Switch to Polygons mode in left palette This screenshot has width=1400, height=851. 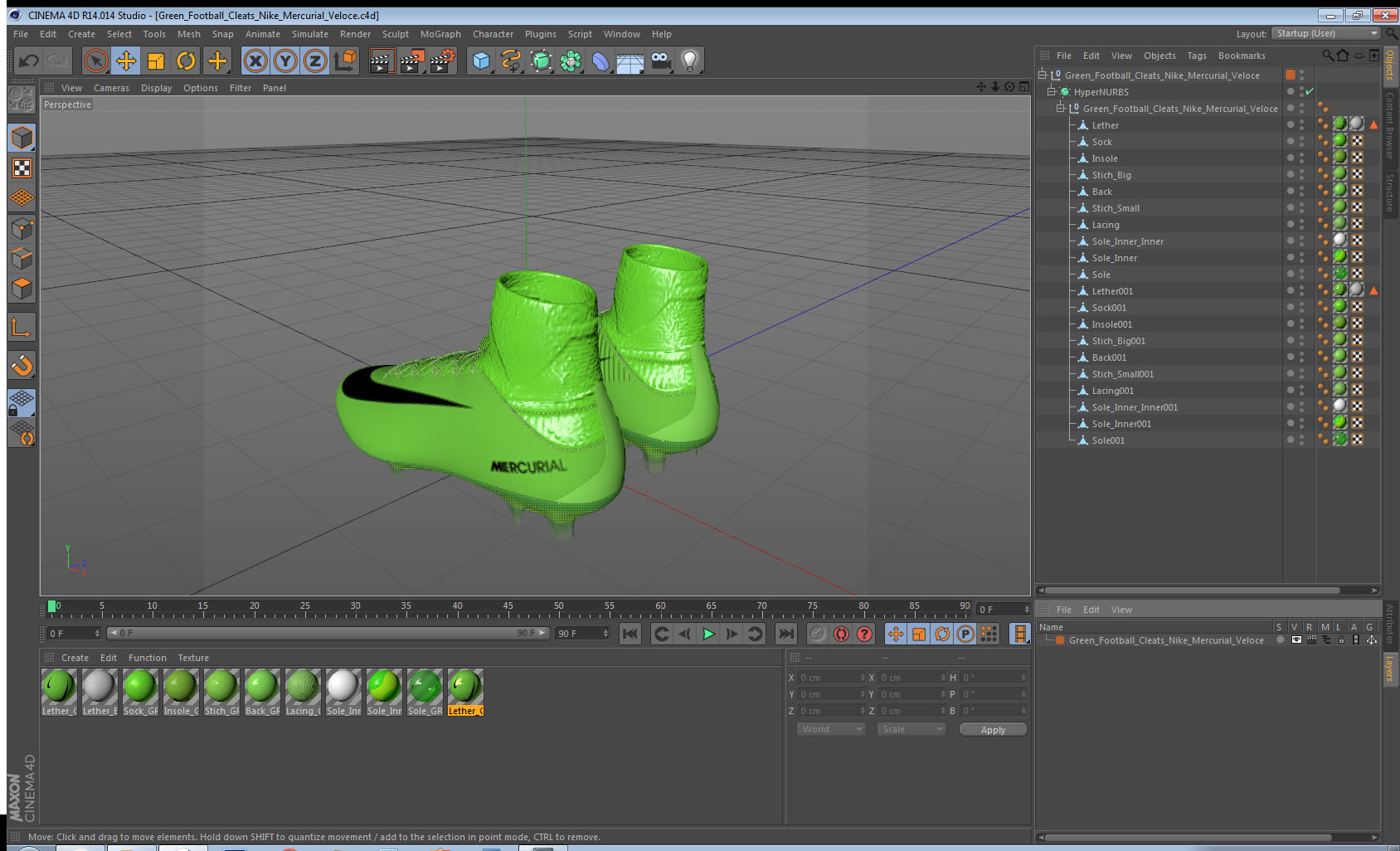(22, 289)
